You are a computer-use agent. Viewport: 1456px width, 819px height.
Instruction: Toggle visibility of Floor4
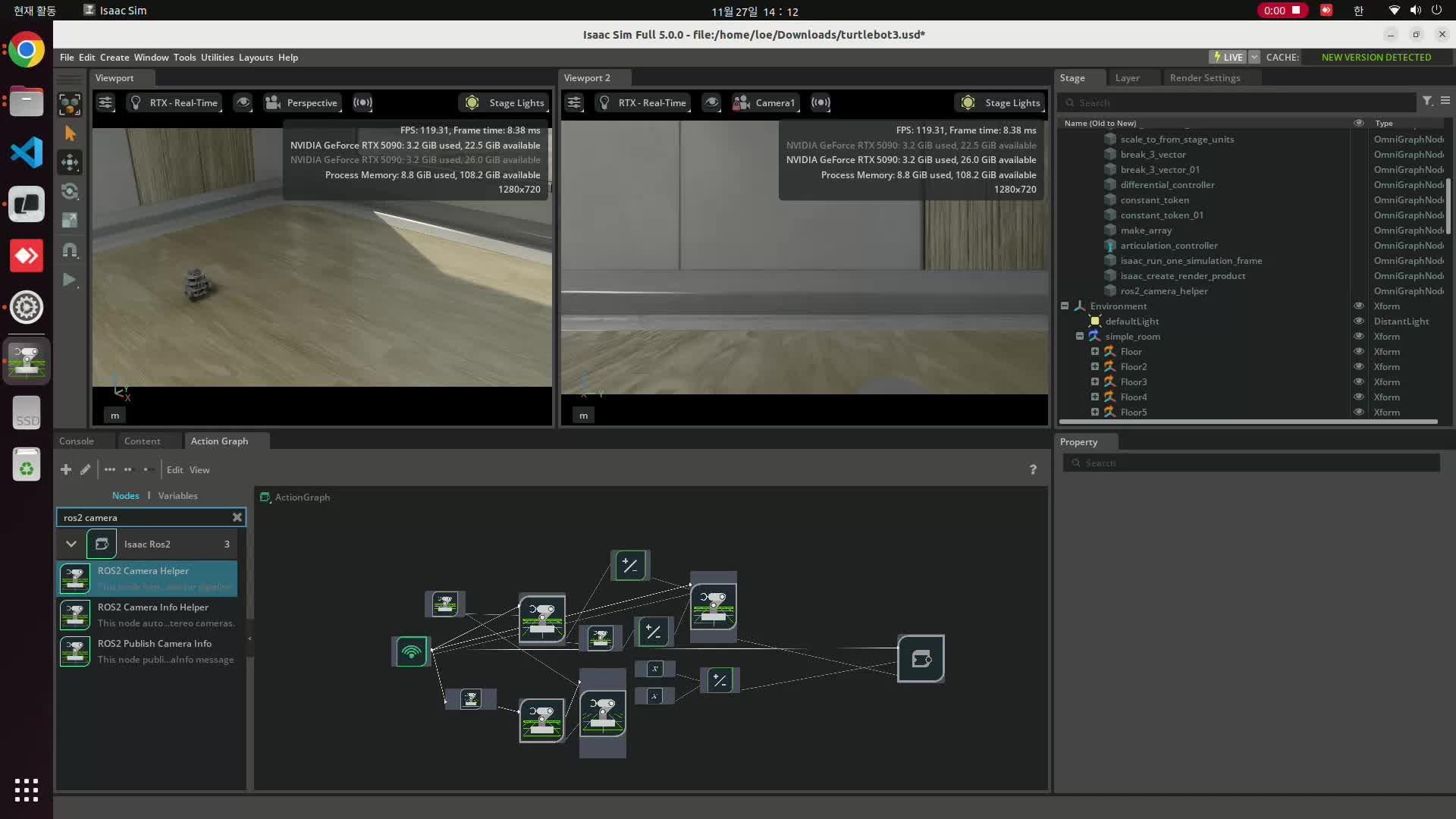[x=1358, y=397]
